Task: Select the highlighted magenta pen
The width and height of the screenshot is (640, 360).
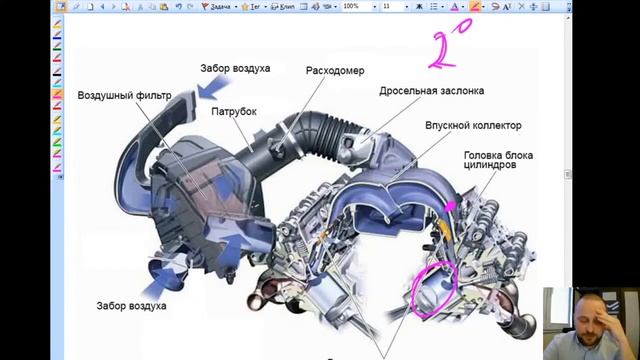Action: point(57,94)
